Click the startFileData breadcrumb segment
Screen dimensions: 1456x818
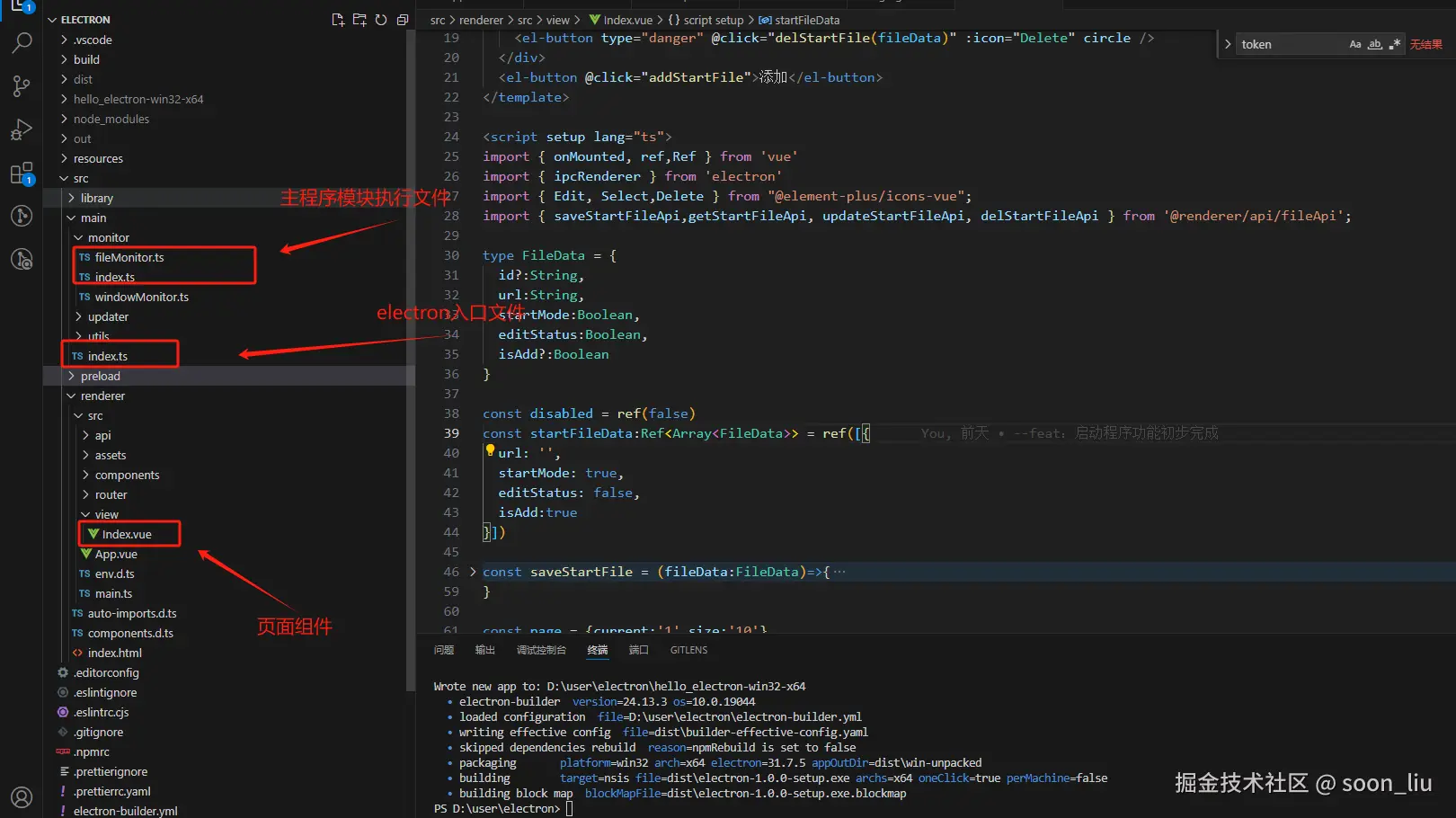(807, 20)
